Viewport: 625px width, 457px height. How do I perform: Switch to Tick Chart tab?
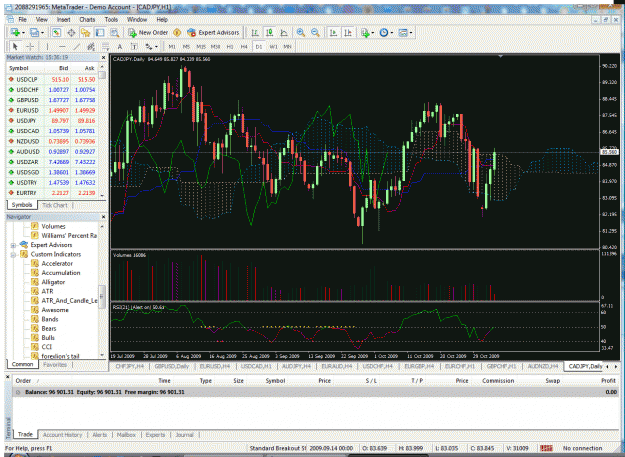(55, 205)
